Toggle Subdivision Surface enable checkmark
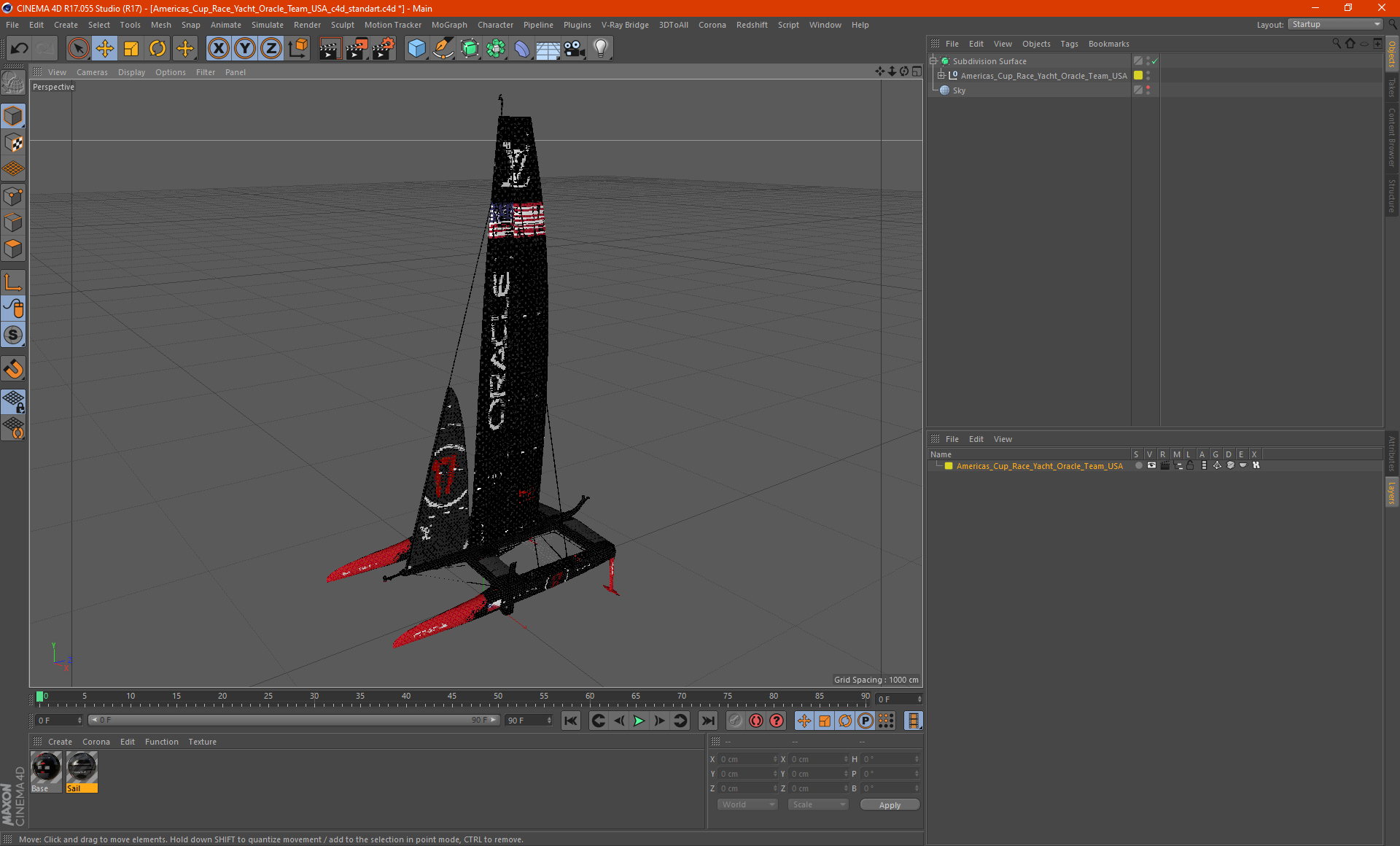Screen dimensions: 1400x846 [x=1155, y=61]
